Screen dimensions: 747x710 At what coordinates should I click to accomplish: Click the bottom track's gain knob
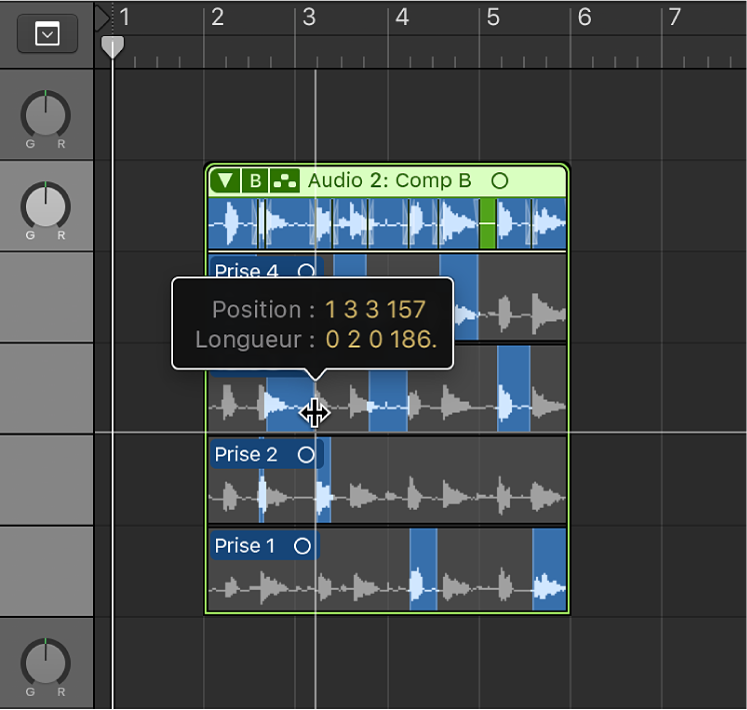tap(46, 663)
